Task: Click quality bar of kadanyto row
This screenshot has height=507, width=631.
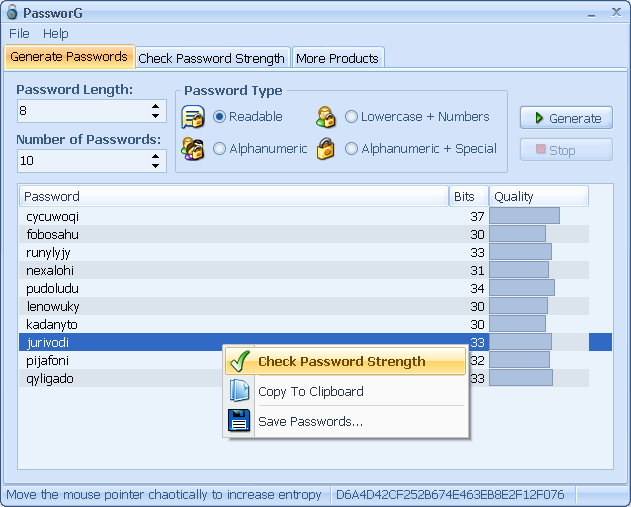Action: pos(518,324)
